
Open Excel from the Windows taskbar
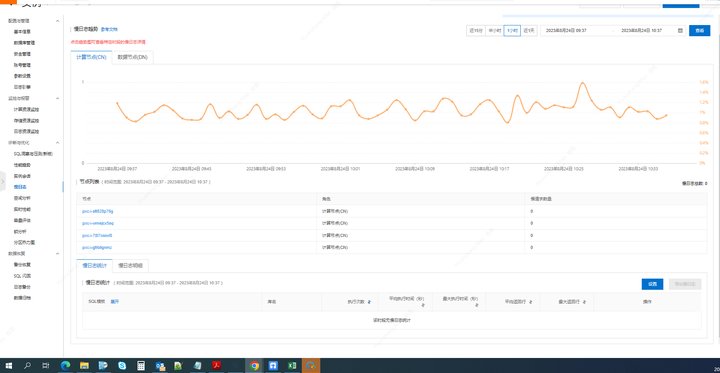coord(292,366)
